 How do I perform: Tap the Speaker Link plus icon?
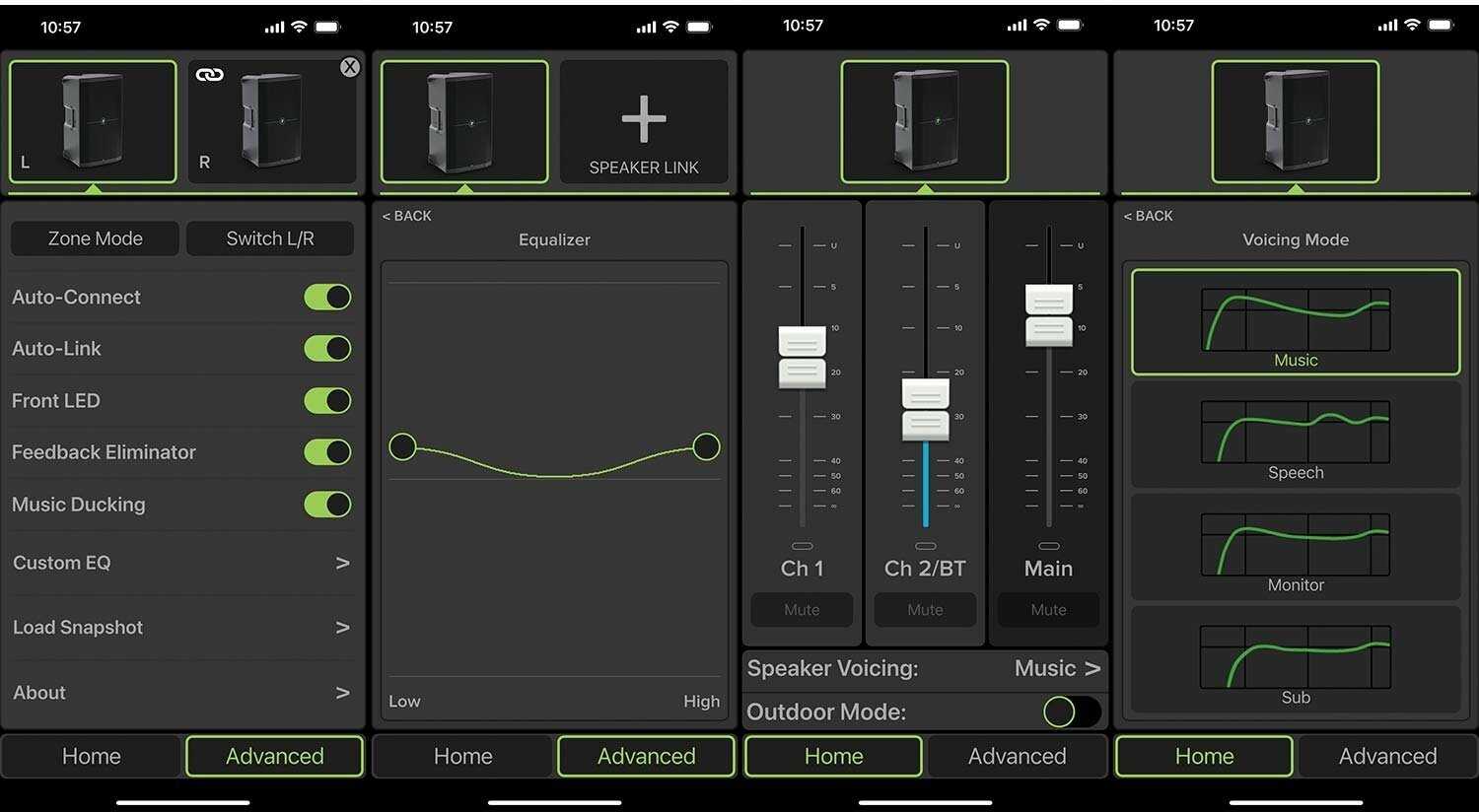644,122
